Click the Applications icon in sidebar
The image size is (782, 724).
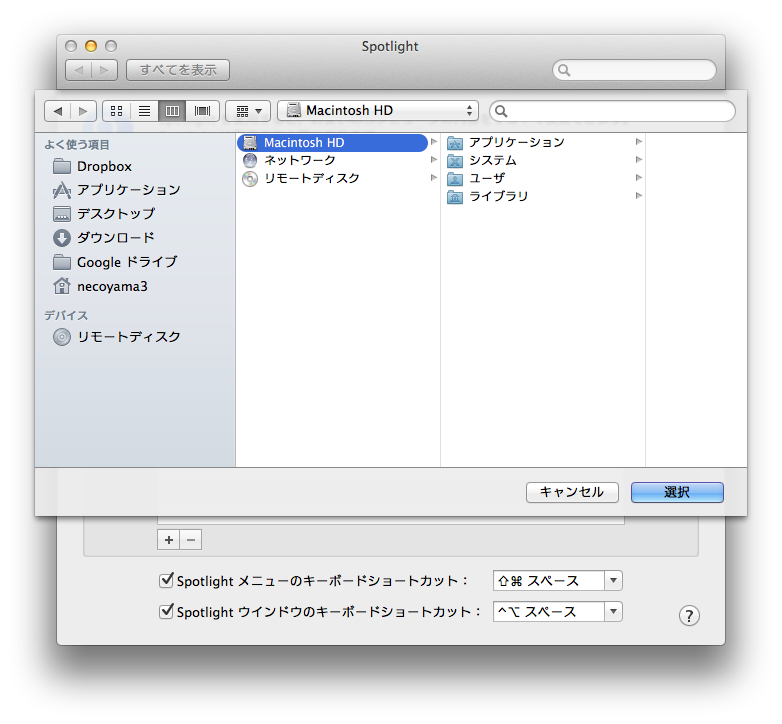[62, 190]
